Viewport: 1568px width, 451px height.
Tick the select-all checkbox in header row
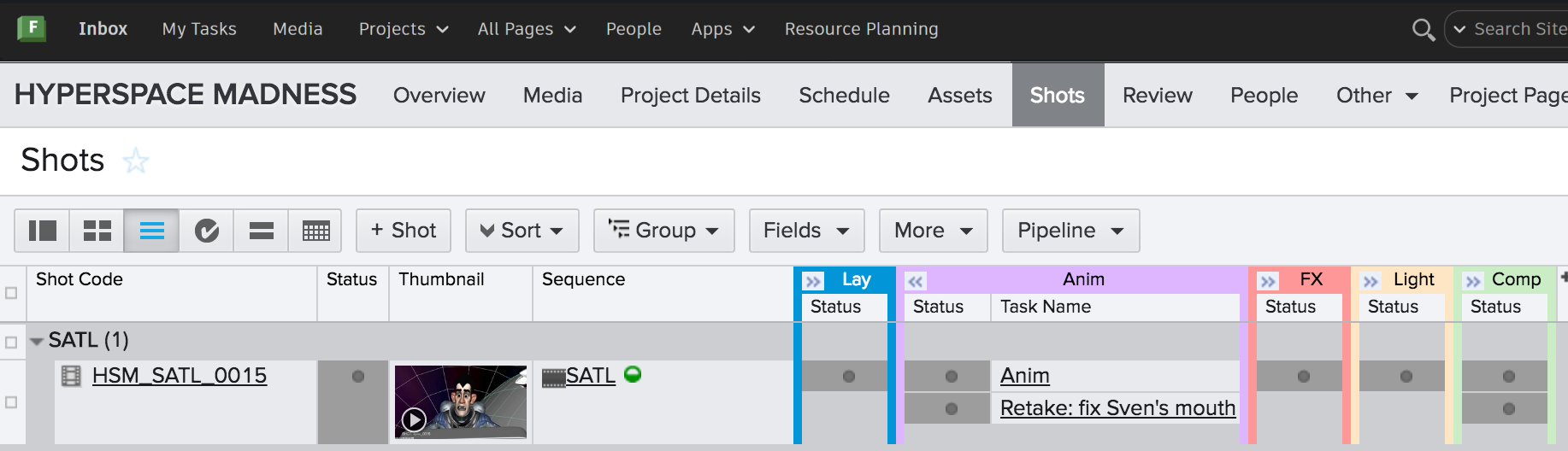11,293
